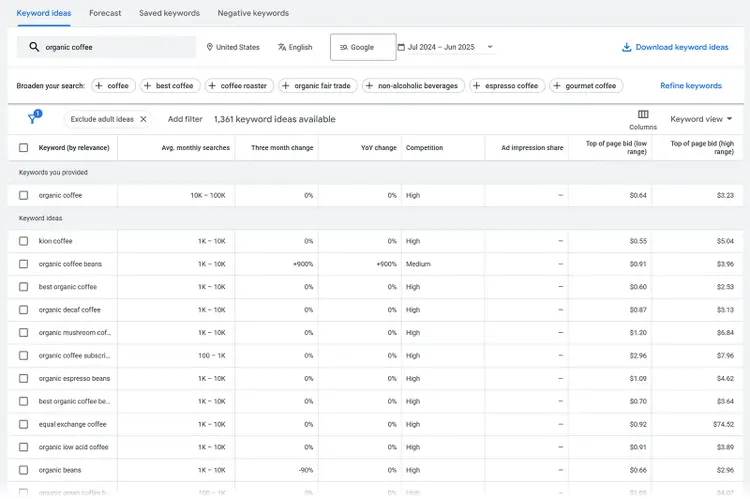Image resolution: width=750 pixels, height=499 pixels.
Task: Click the calendar date icon
Action: point(401,47)
